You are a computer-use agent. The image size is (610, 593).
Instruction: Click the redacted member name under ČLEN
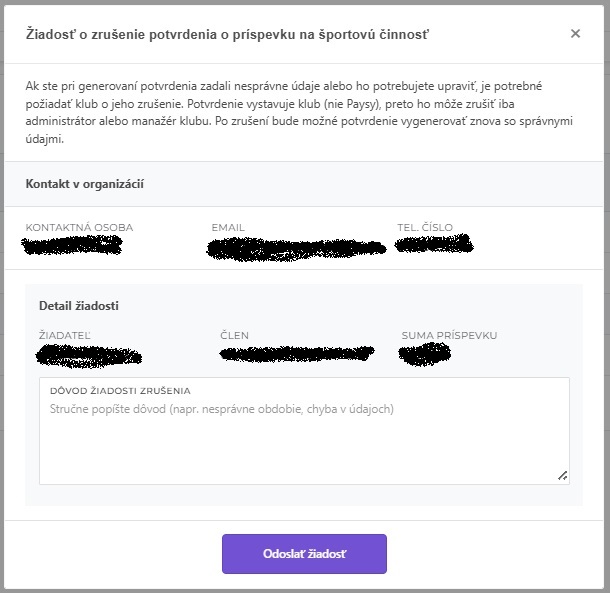pyautogui.click(x=297, y=353)
